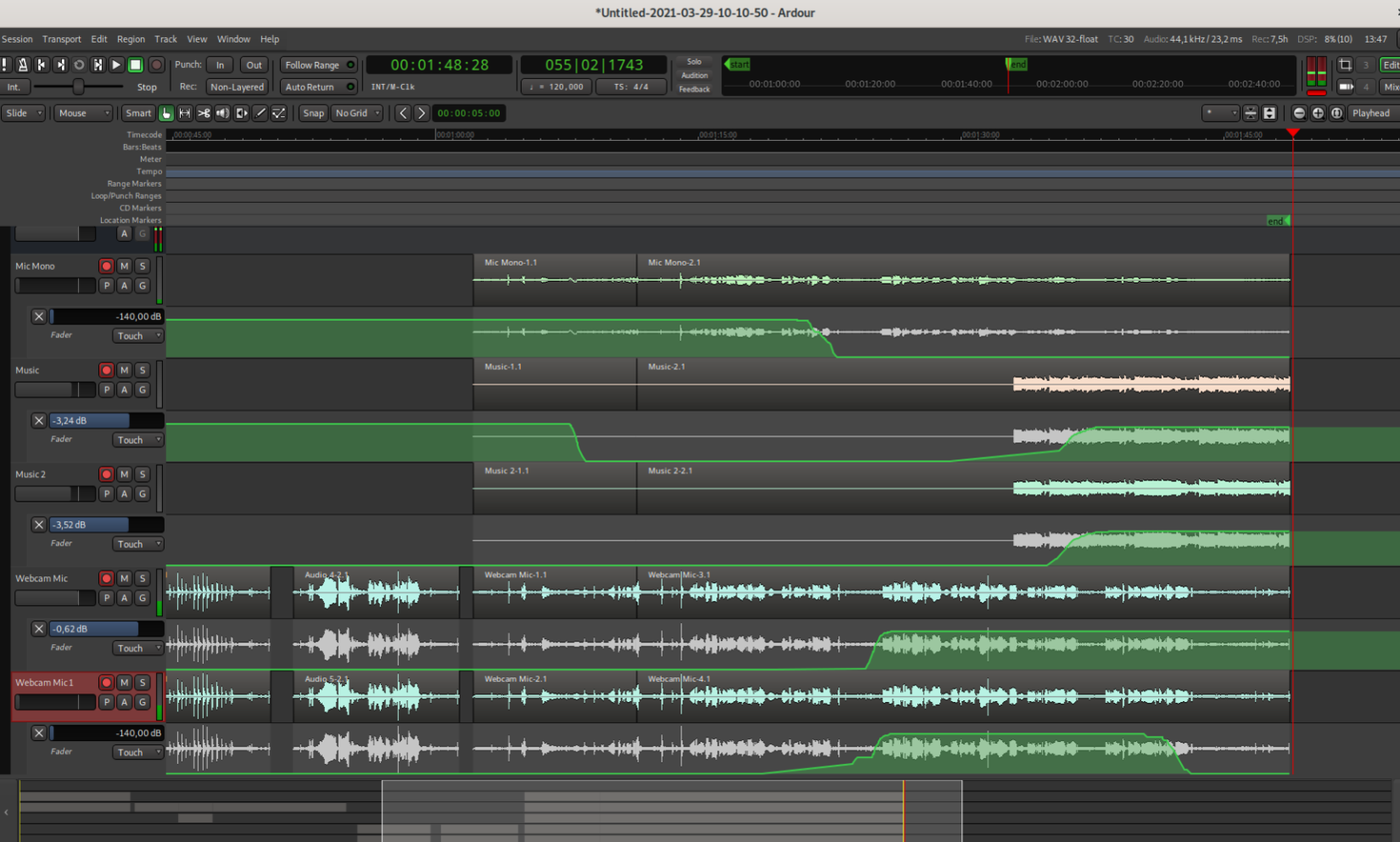Open the No Grid dropdown

click(356, 113)
